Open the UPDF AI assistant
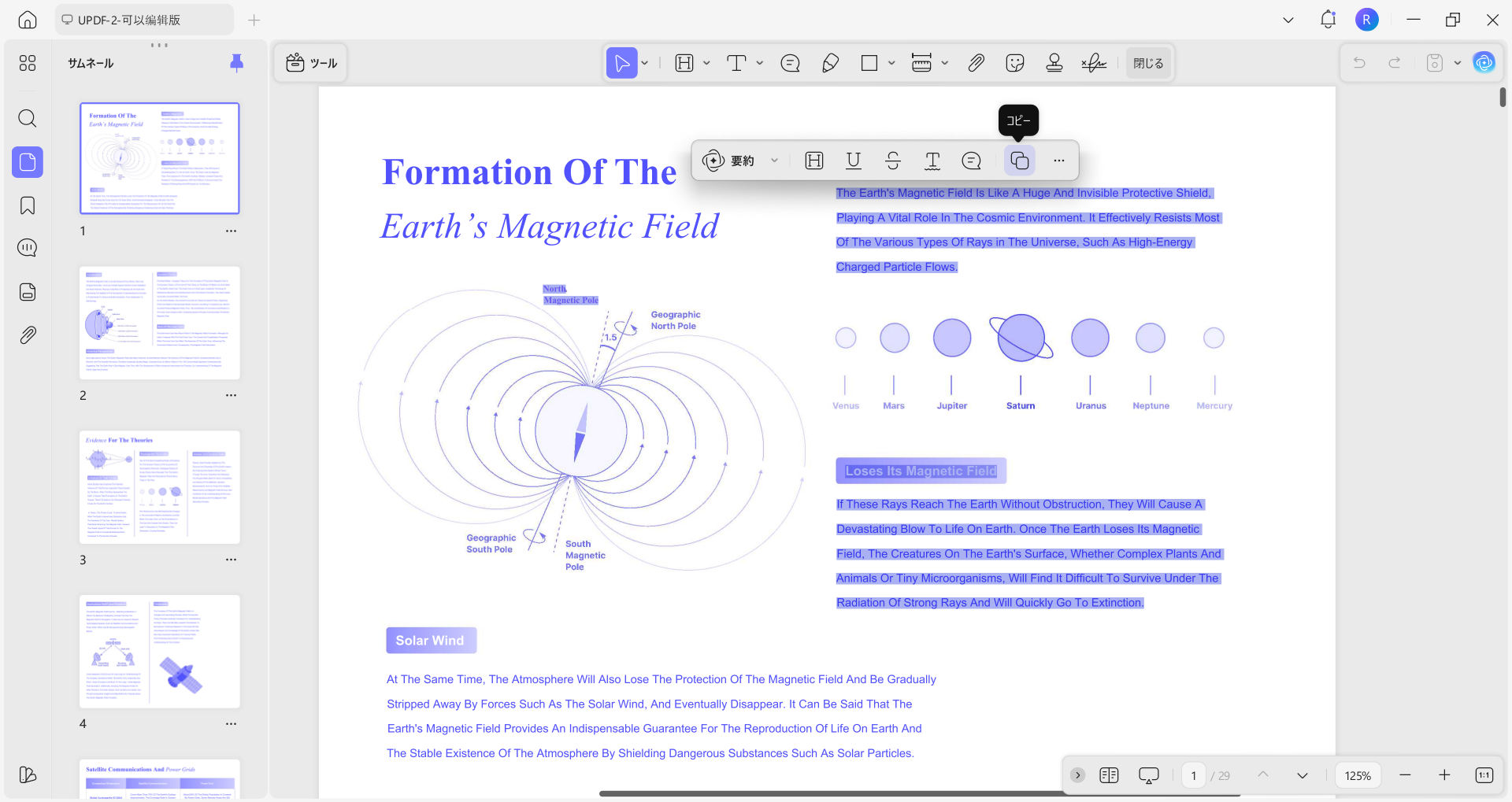The height and width of the screenshot is (802, 1512). click(1484, 63)
